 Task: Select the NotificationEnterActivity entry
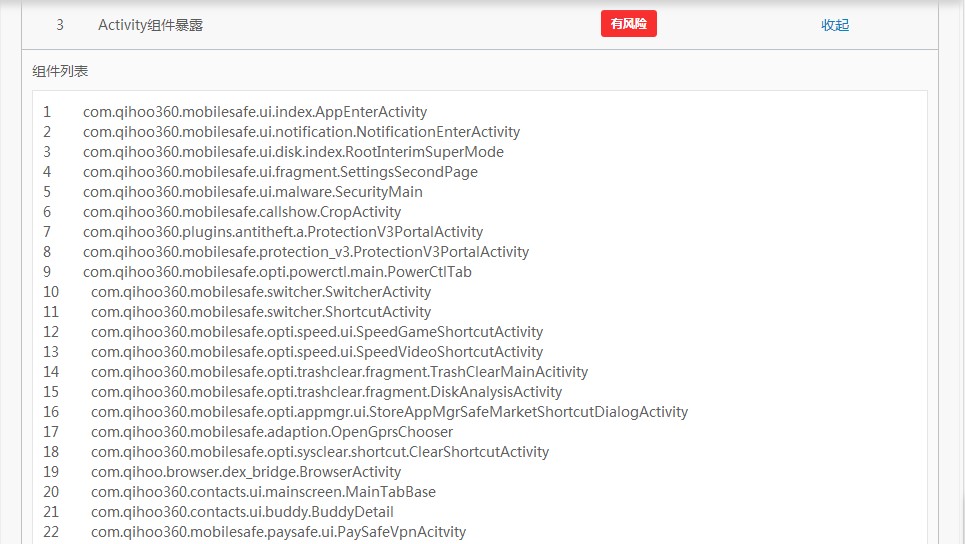[x=302, y=132]
